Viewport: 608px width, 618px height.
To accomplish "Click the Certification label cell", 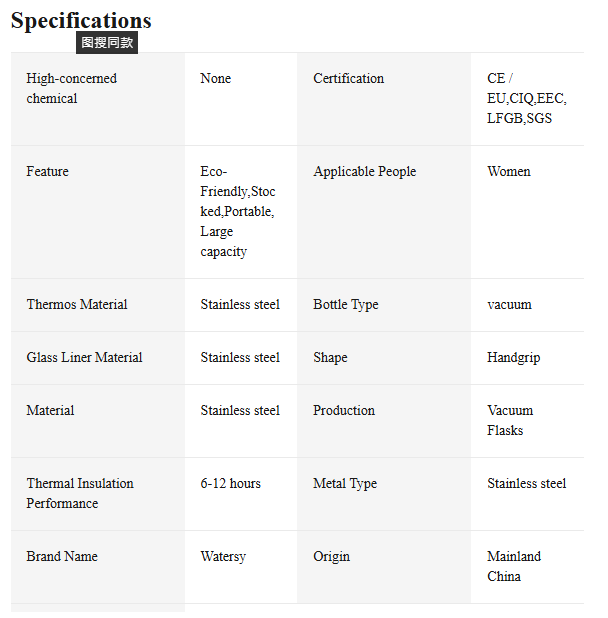I will pos(348,79).
